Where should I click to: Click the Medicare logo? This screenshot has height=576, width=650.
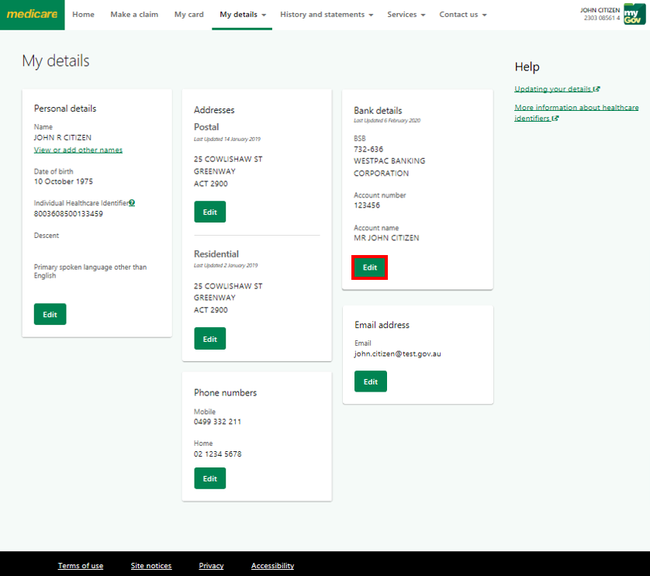coord(32,15)
